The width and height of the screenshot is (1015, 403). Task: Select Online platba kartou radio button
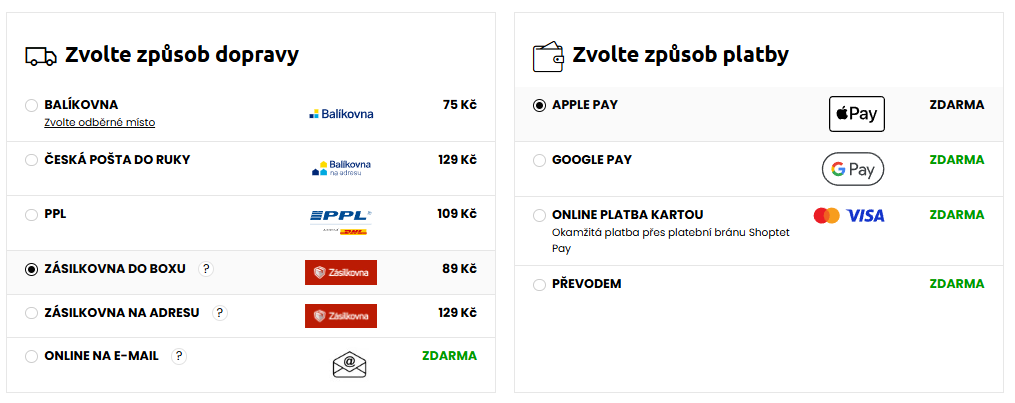point(540,215)
